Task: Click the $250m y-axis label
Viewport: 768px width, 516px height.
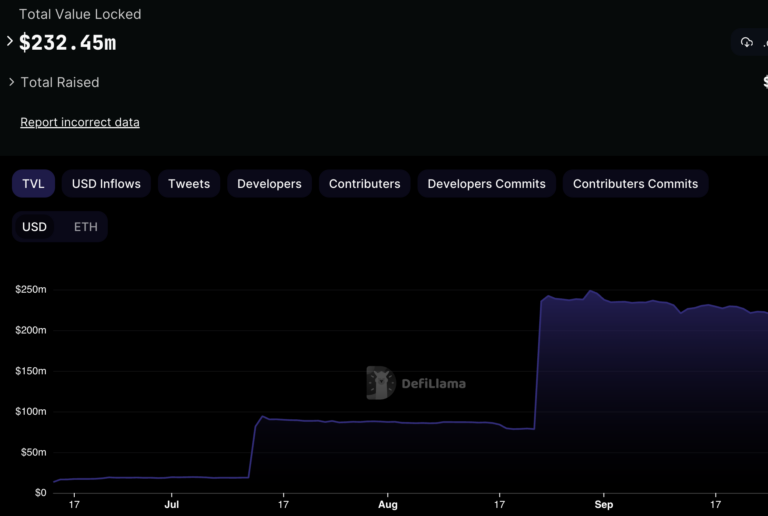Action: tap(31, 290)
